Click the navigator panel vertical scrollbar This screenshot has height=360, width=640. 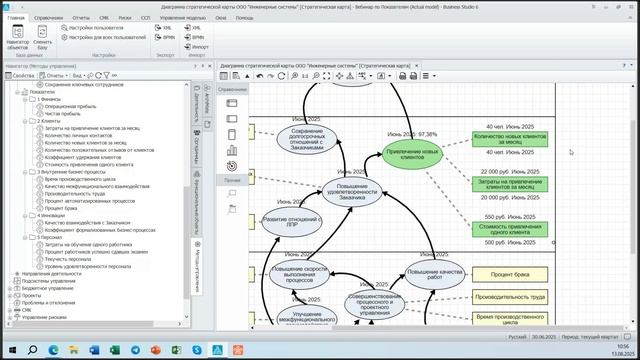187,241
